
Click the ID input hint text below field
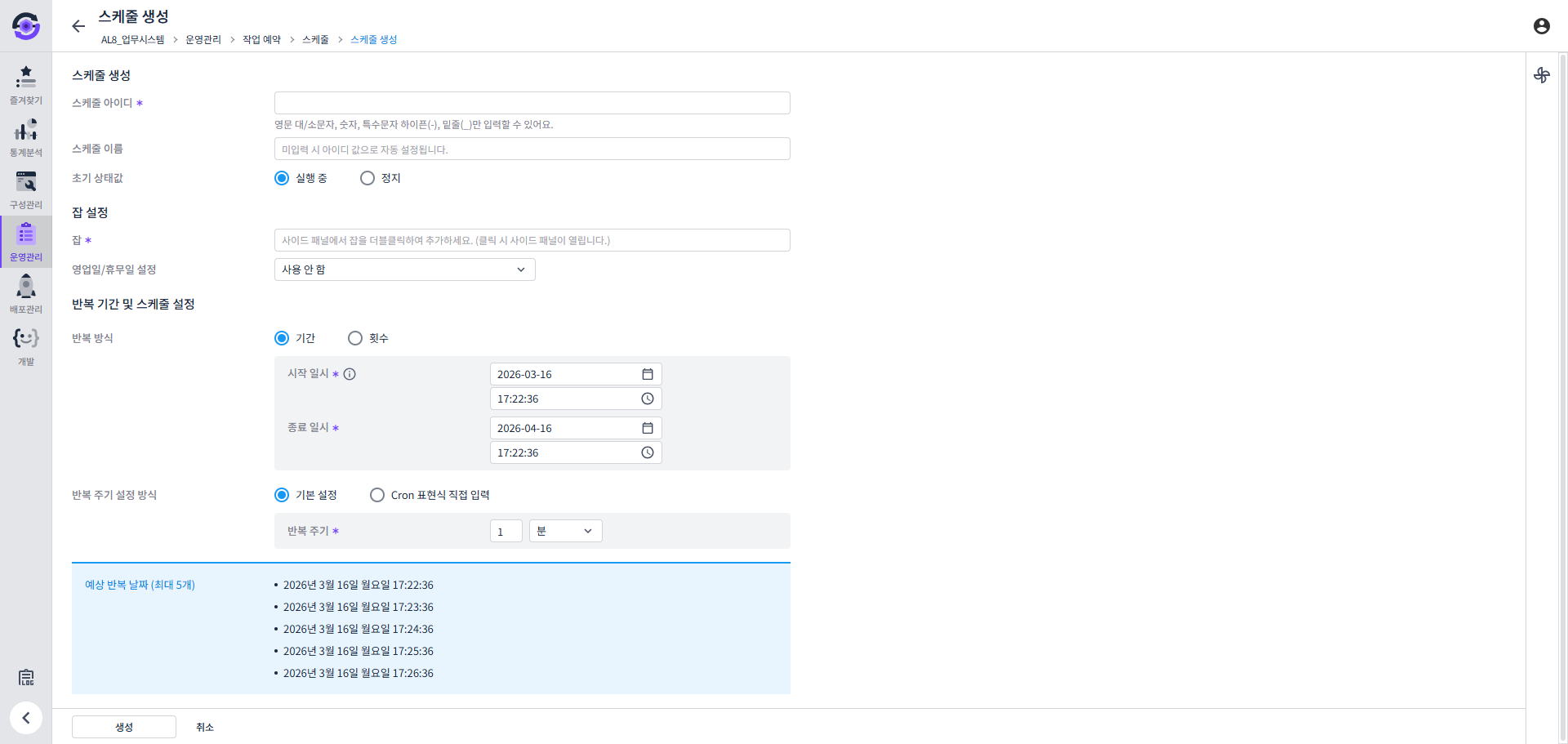[x=414, y=124]
